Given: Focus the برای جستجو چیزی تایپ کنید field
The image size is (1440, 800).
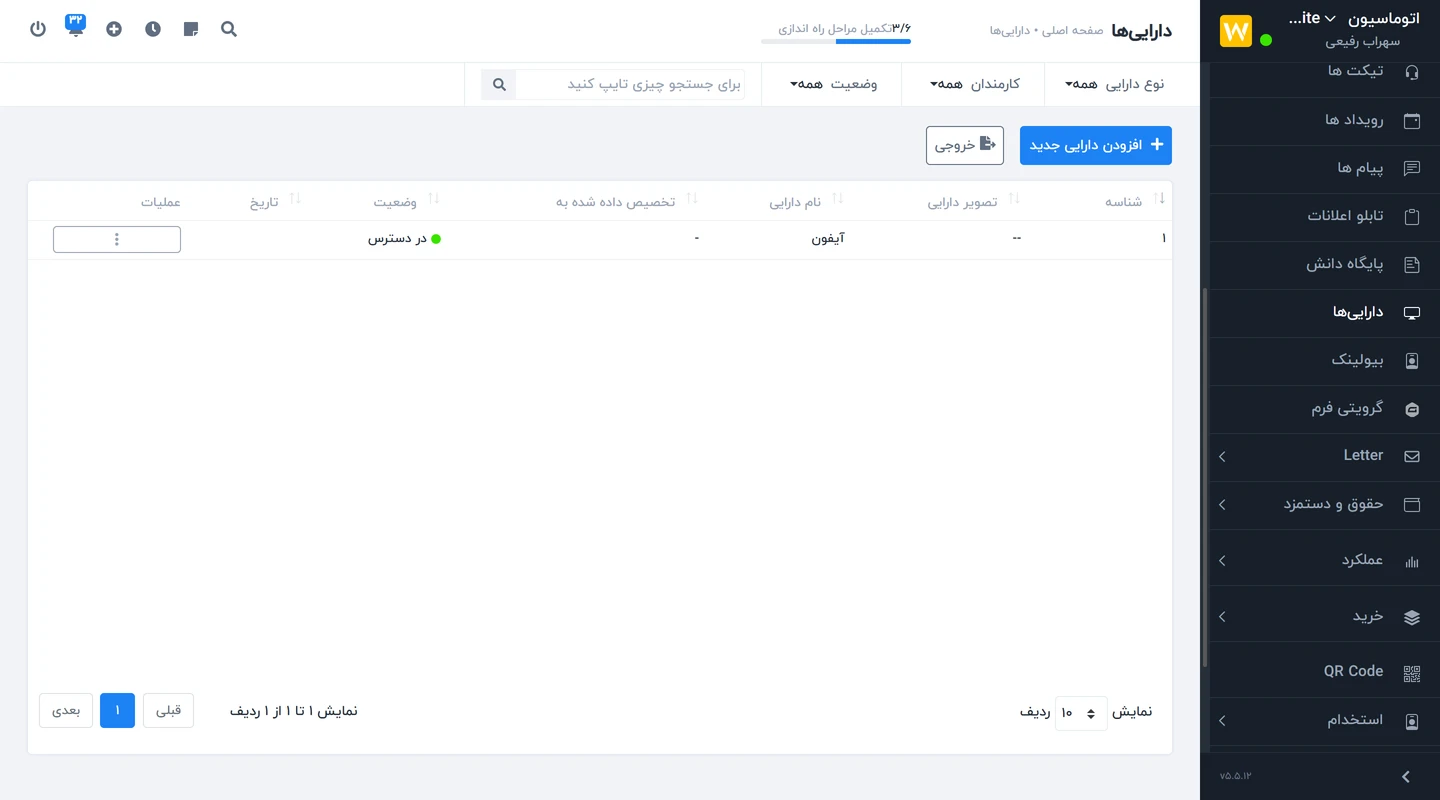Looking at the screenshot, I should 631,85.
